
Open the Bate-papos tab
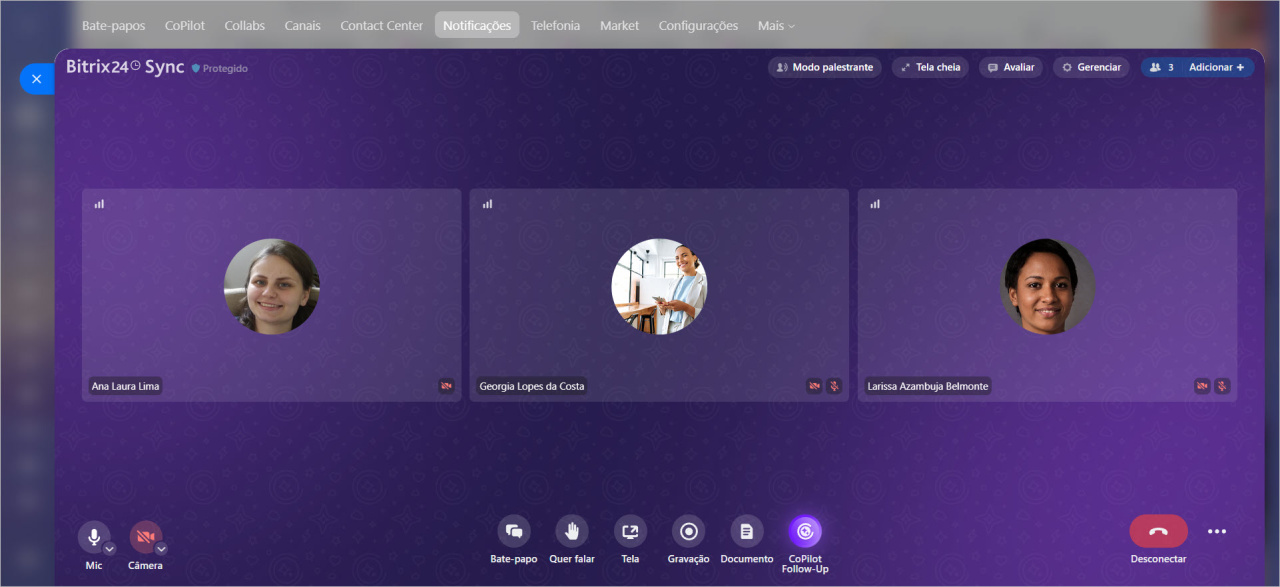(113, 25)
